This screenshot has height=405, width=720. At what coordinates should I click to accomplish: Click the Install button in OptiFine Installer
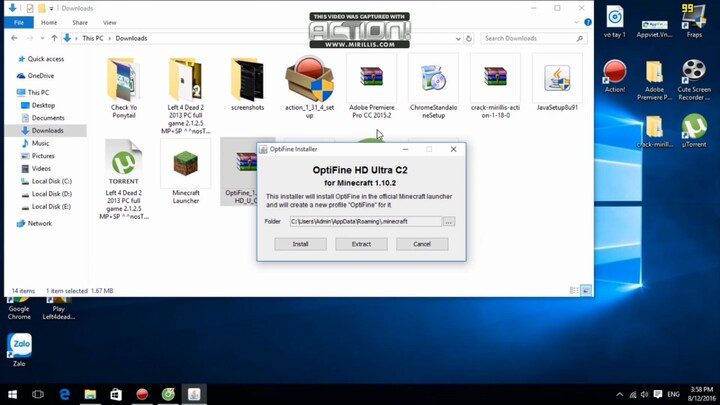(300, 244)
